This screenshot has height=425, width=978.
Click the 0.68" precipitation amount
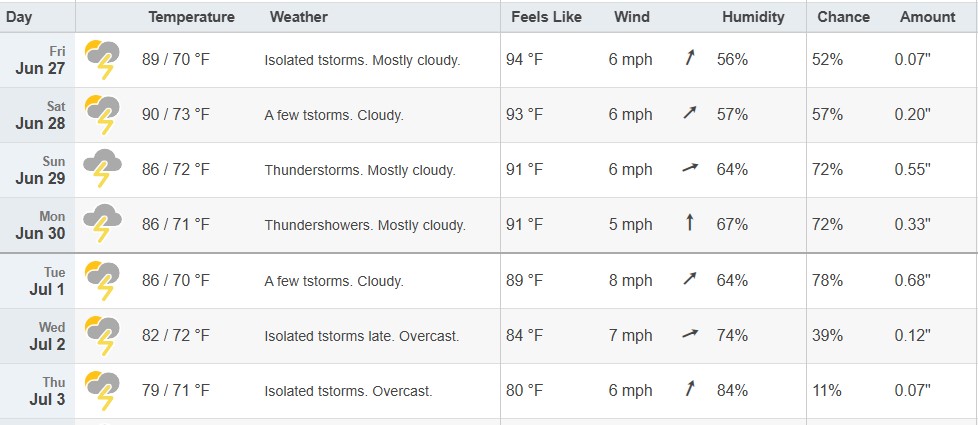coord(913,280)
